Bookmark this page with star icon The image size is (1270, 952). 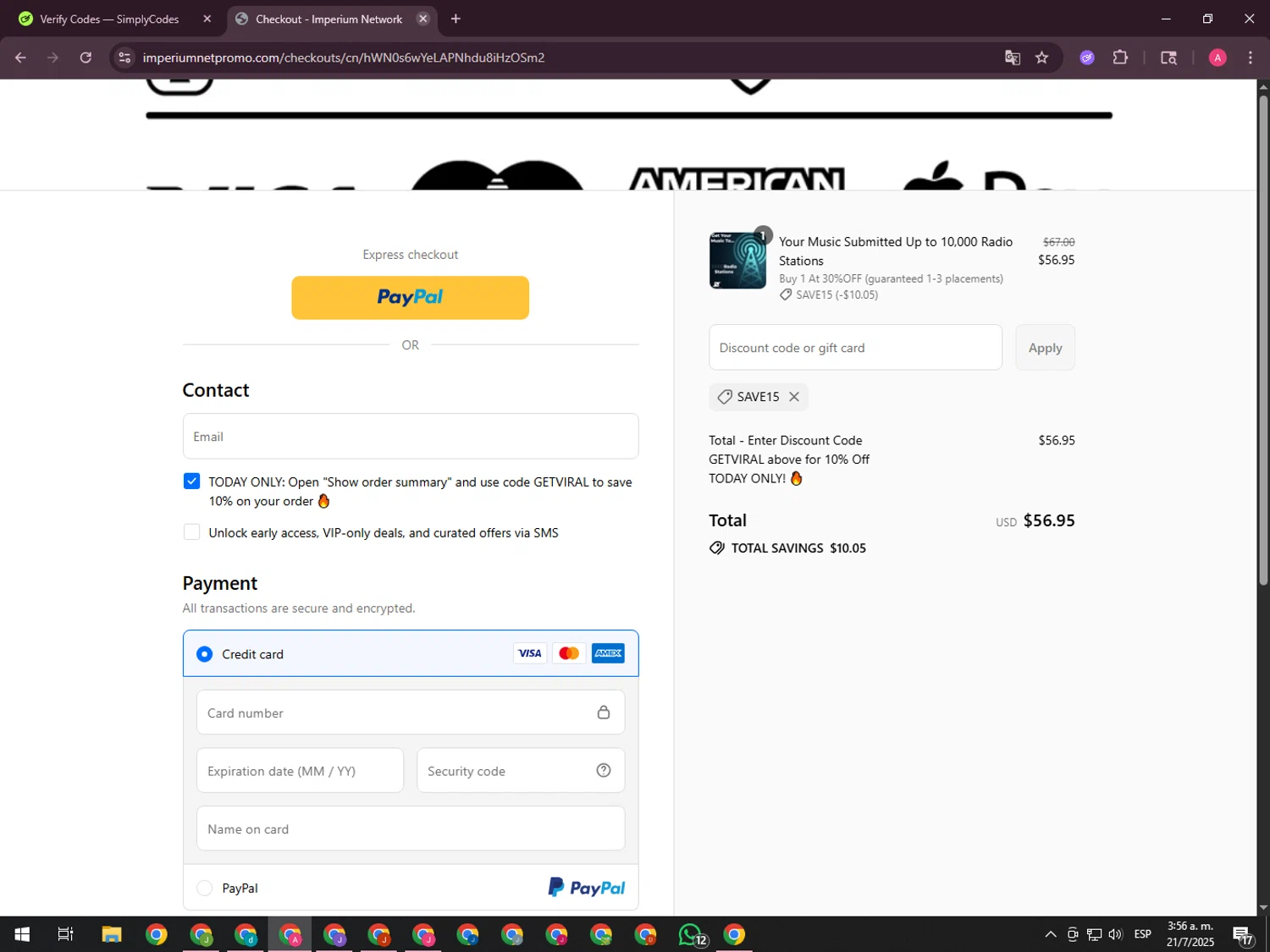click(x=1041, y=58)
